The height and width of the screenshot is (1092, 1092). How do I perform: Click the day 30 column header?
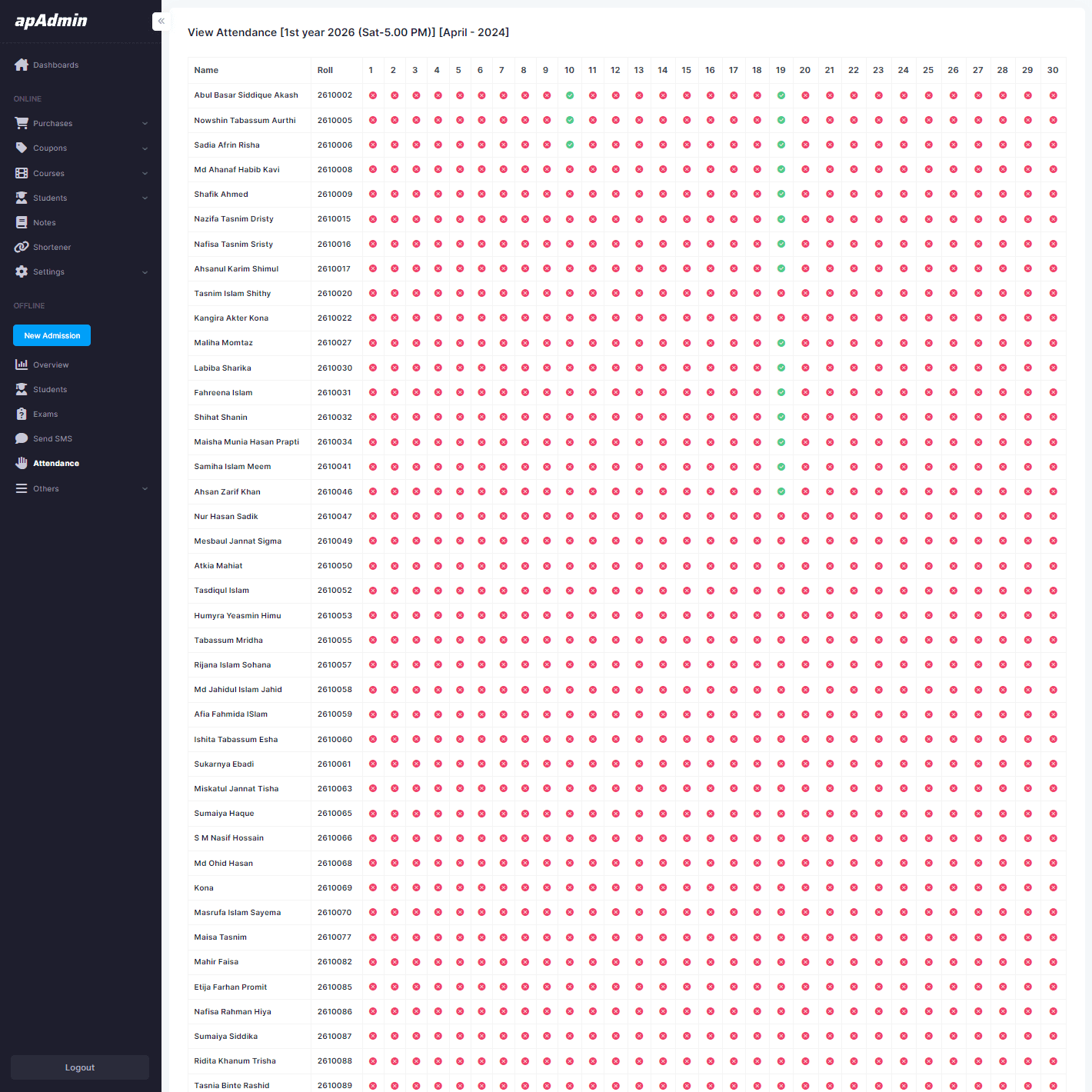coord(1053,70)
